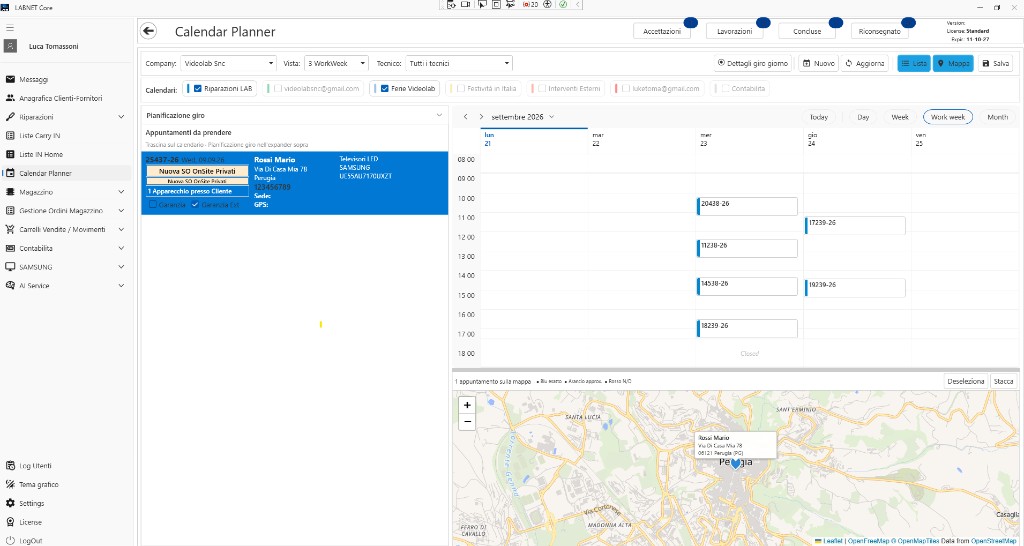Click Aggiorna refresh button
Image resolution: width=1024 pixels, height=546 pixels.
pyautogui.click(x=865, y=63)
